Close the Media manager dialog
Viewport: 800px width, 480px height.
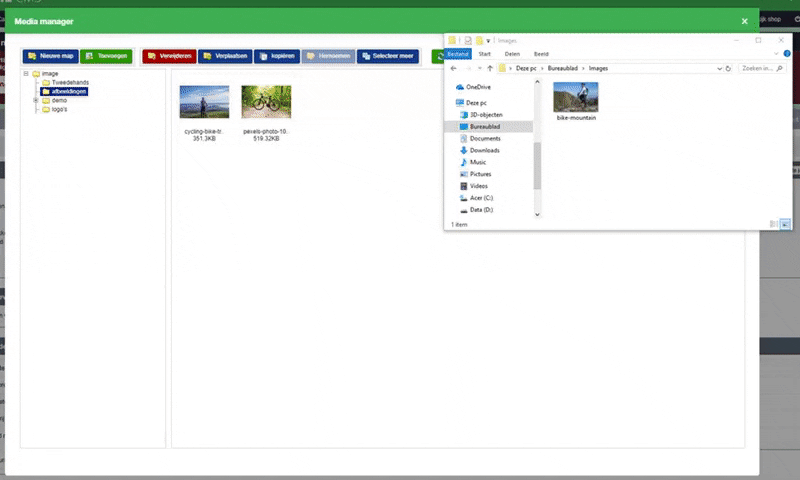pyautogui.click(x=744, y=20)
